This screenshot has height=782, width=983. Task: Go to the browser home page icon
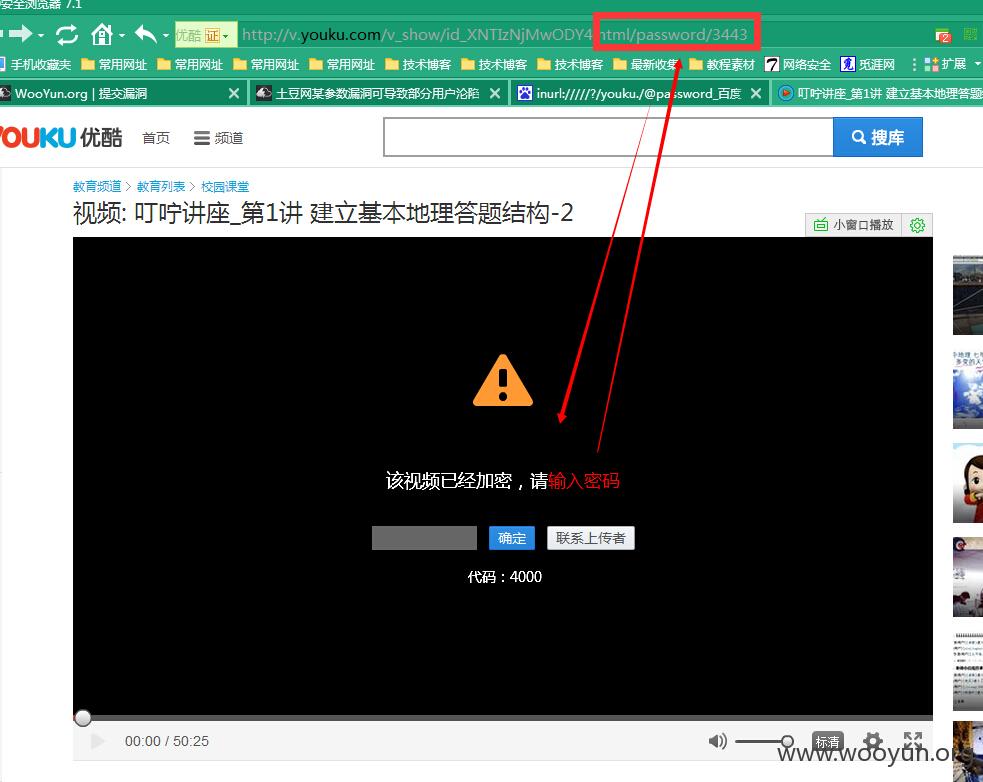point(102,34)
